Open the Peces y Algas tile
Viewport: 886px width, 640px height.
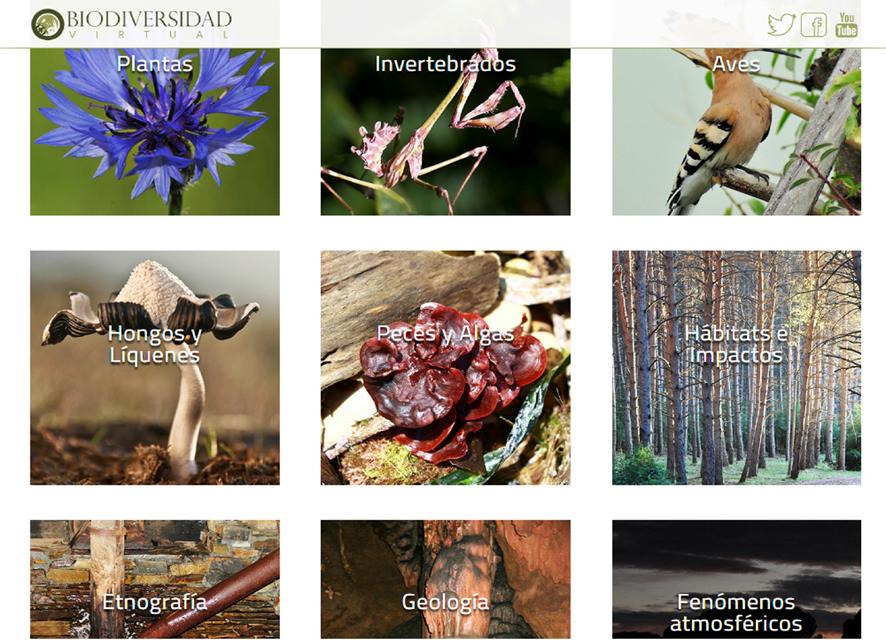(x=445, y=368)
